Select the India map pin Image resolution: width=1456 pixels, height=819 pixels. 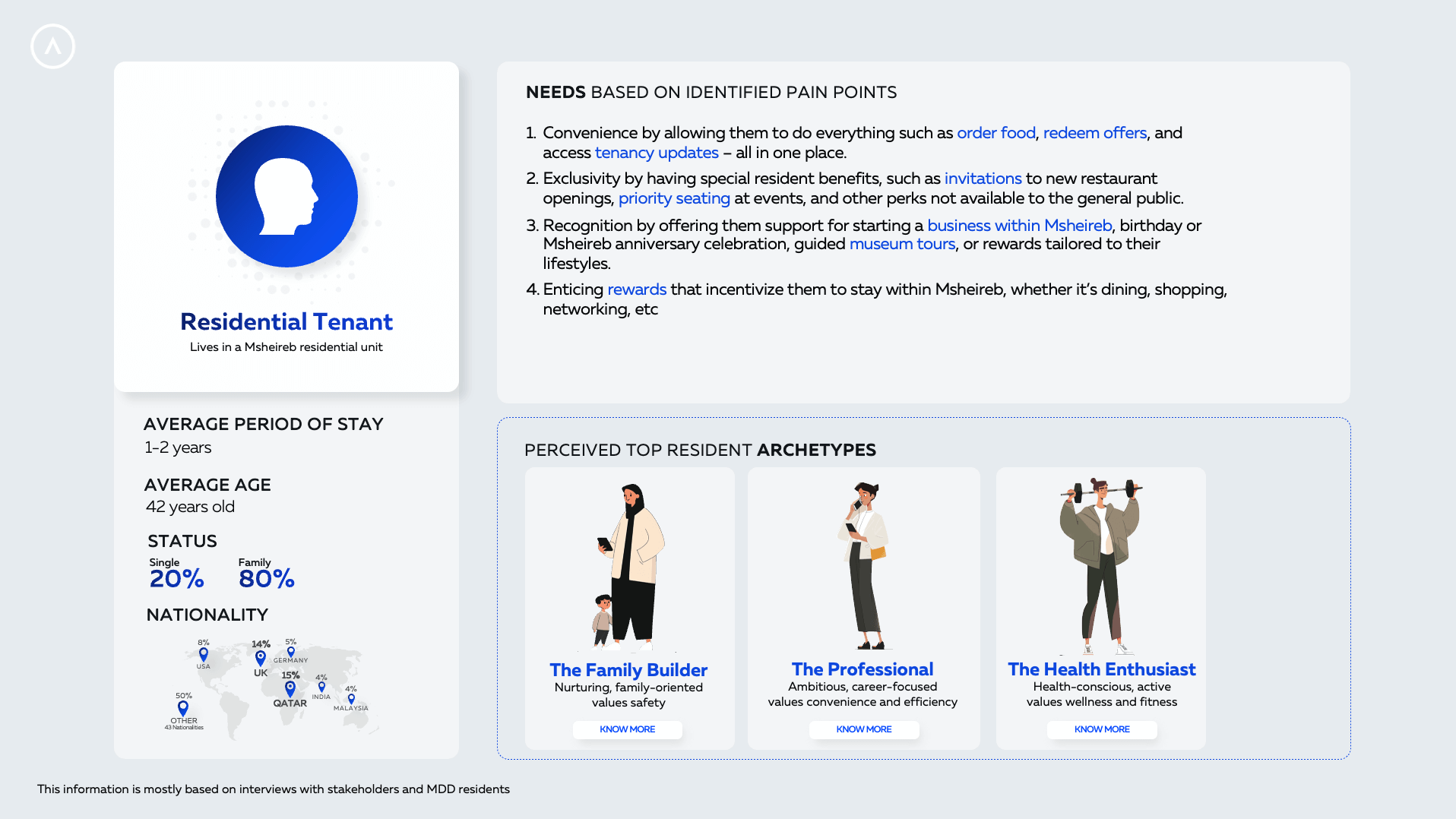(x=321, y=687)
